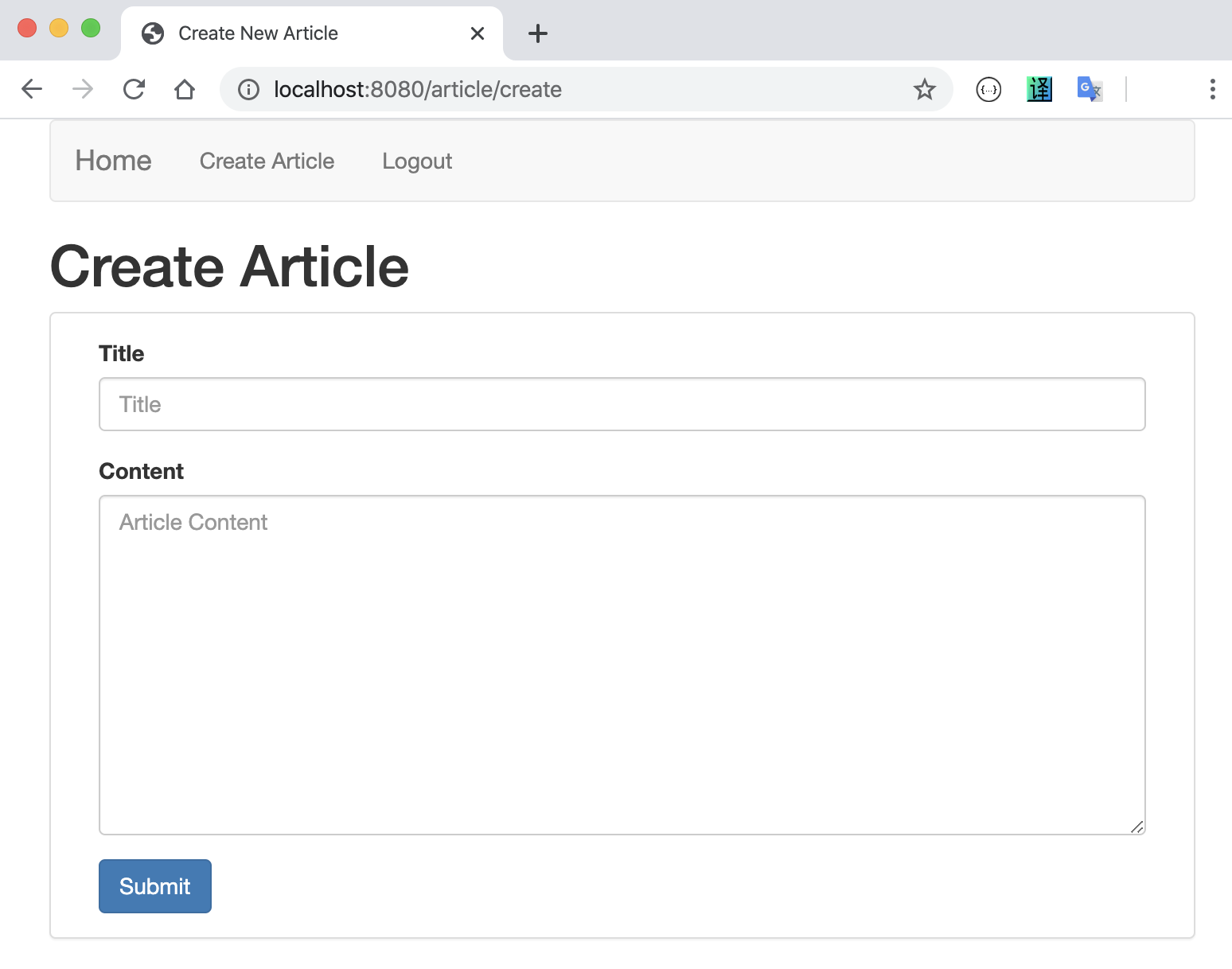
Task: Open the JSON braces extension icon
Action: pyautogui.click(x=988, y=89)
